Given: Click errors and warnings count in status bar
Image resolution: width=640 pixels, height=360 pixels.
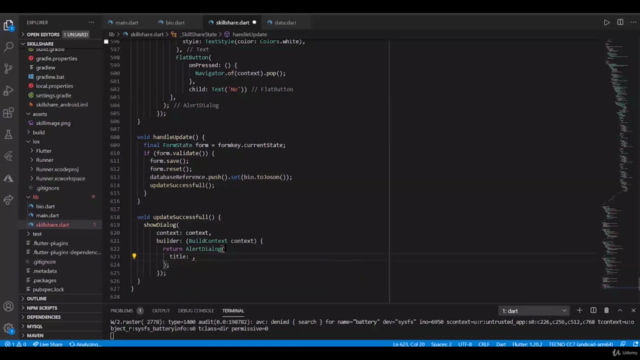Looking at the screenshot, I should 16,344.
